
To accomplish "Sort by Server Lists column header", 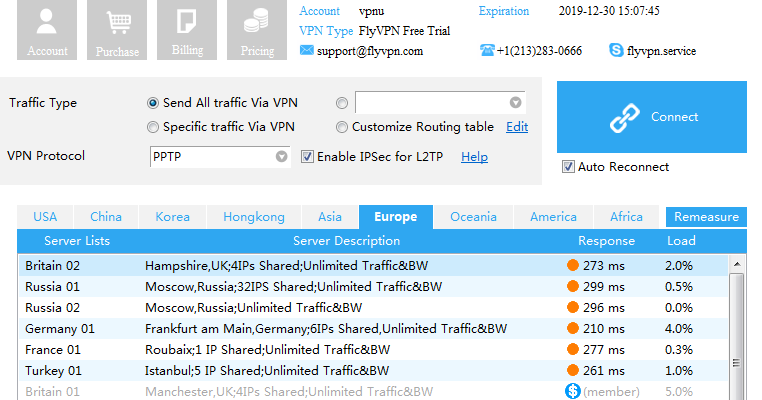I will tap(77, 241).
